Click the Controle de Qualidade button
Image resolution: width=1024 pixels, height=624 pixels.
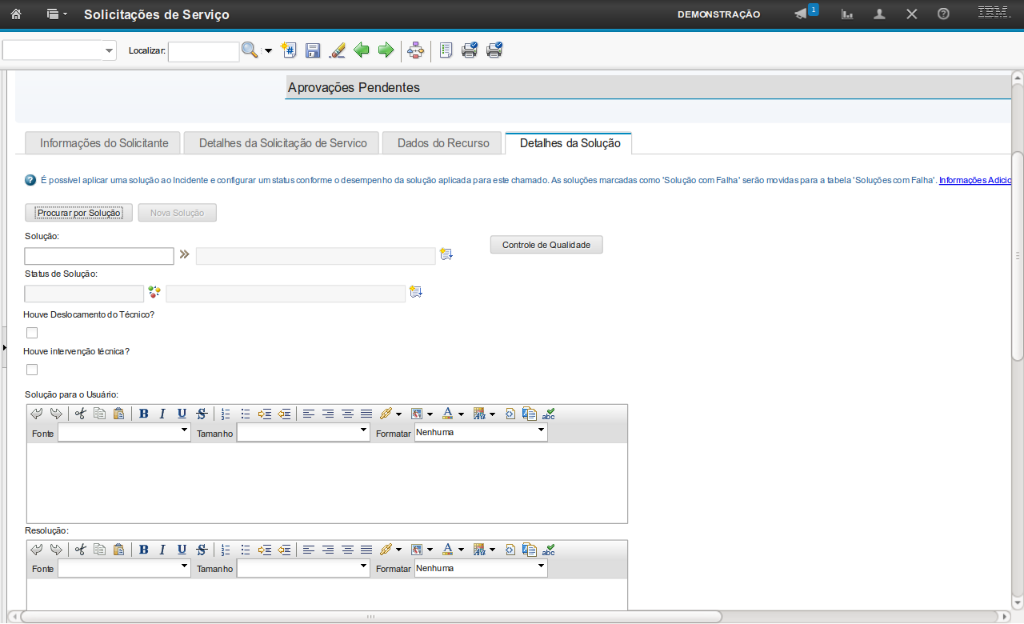546,245
